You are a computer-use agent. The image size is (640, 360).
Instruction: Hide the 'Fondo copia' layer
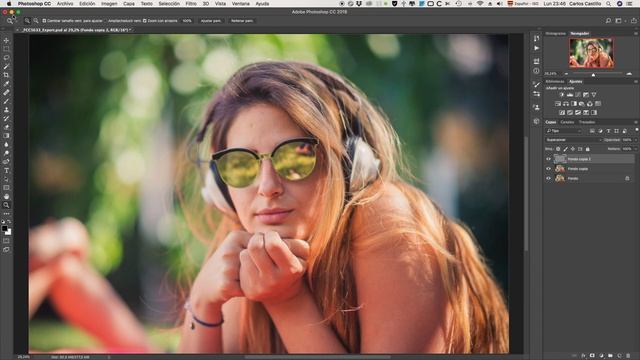click(x=549, y=169)
